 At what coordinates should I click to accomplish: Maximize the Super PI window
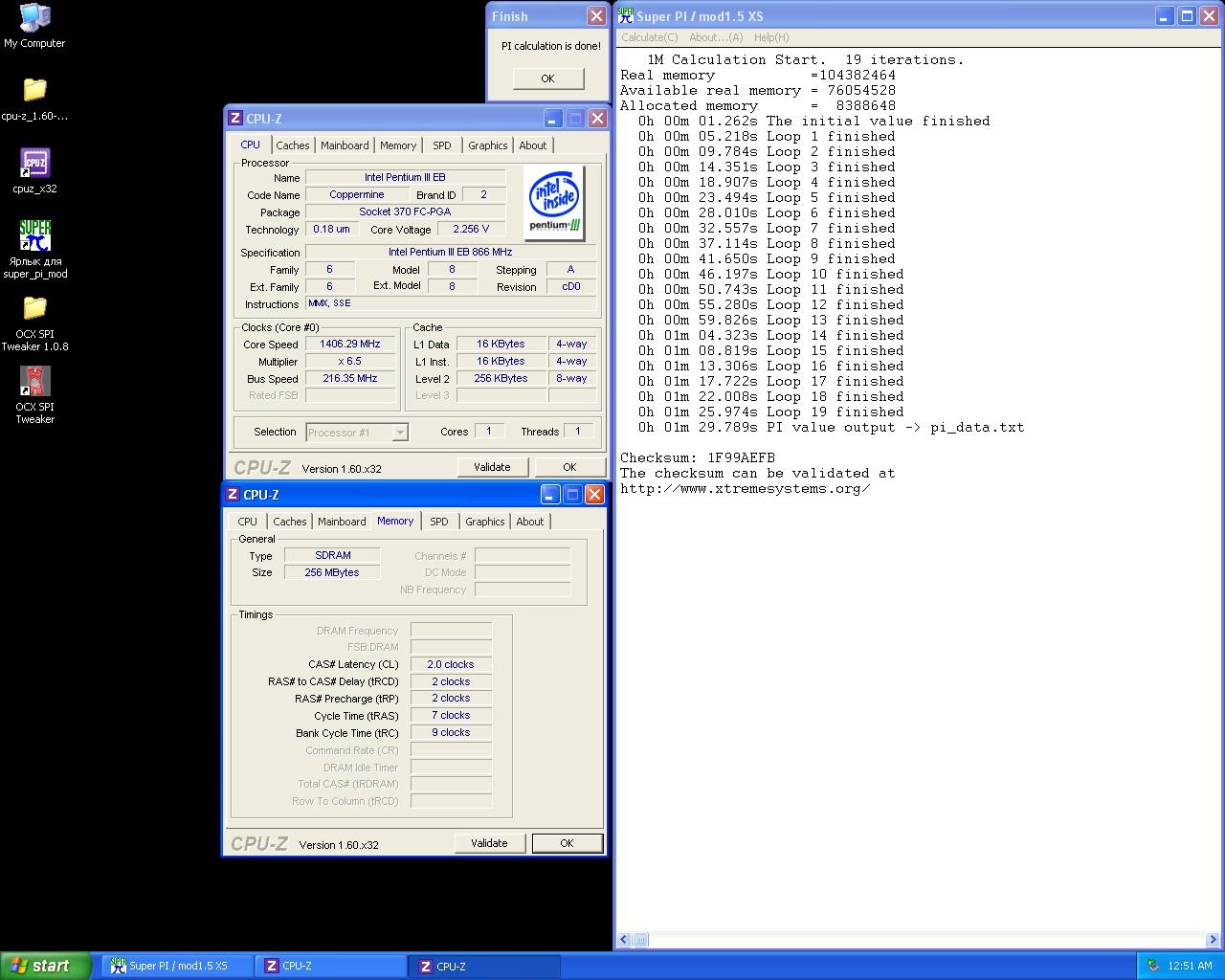click(x=1187, y=16)
